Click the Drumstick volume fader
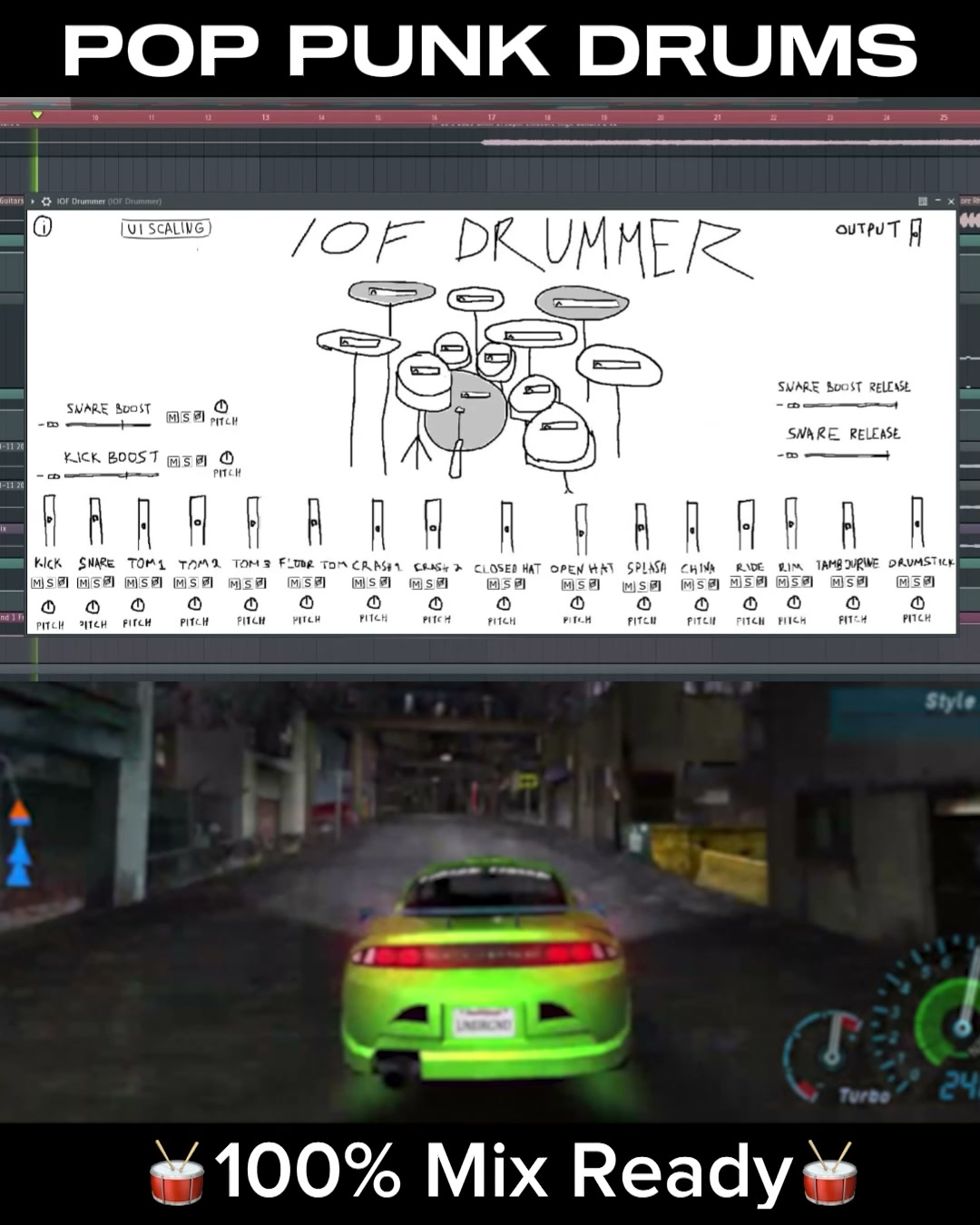The height and width of the screenshot is (1225, 980). [917, 523]
